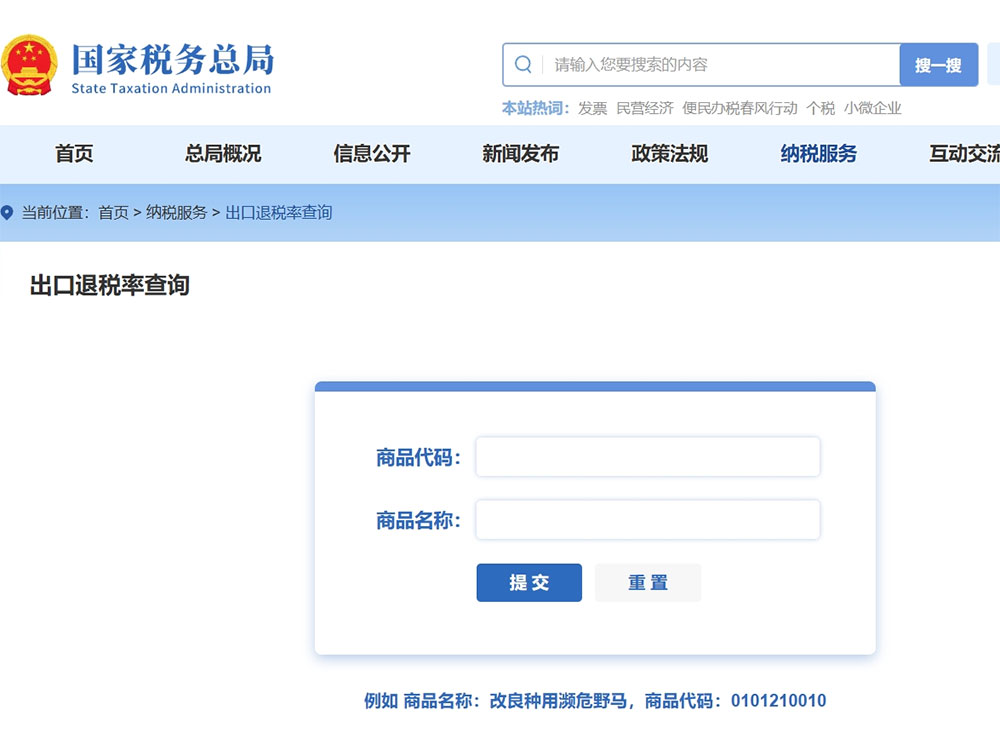Click the 商品代码 input field
The height and width of the screenshot is (750, 1000).
(647, 456)
